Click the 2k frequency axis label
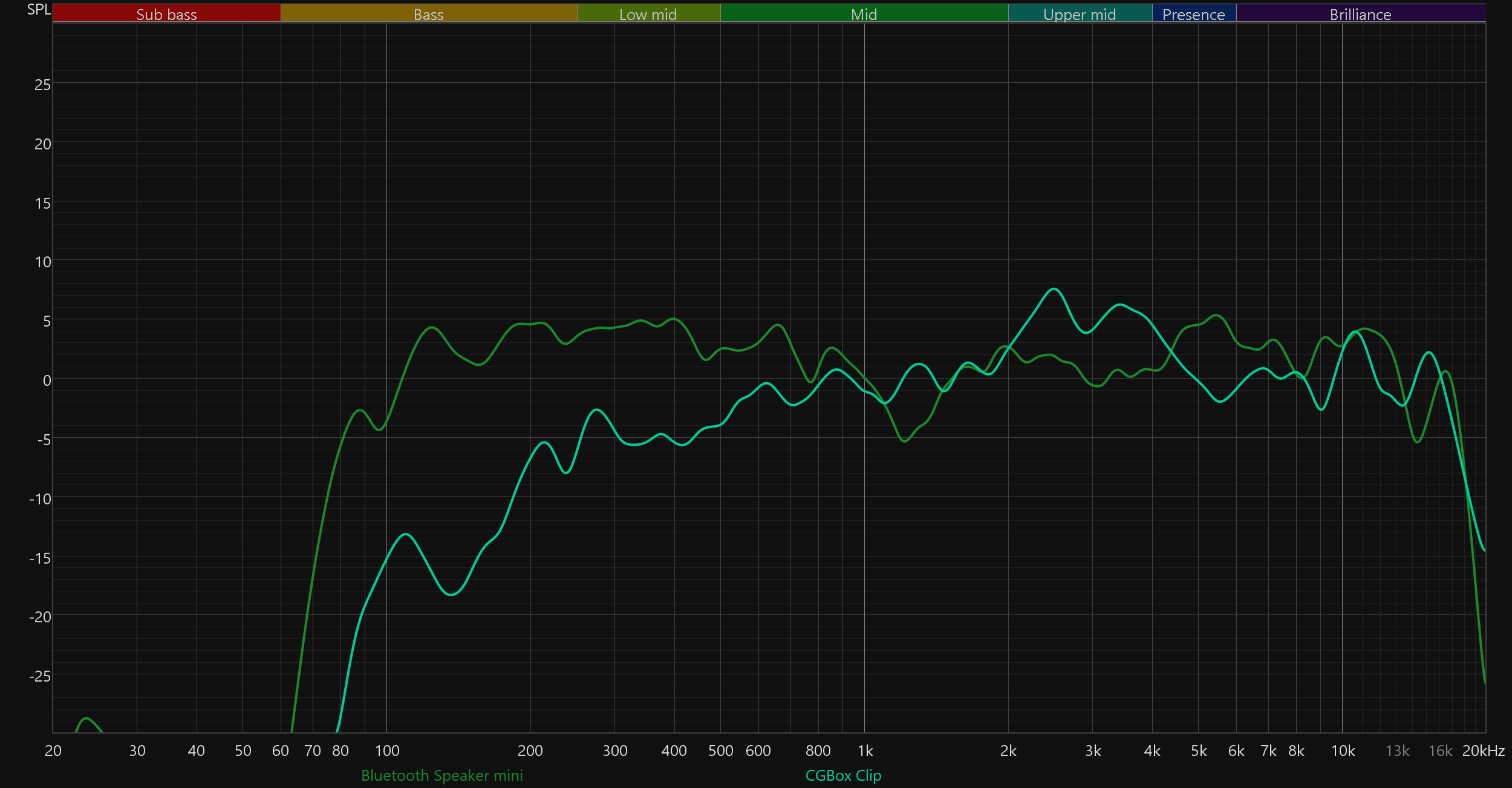The width and height of the screenshot is (1512, 788). [1008, 751]
